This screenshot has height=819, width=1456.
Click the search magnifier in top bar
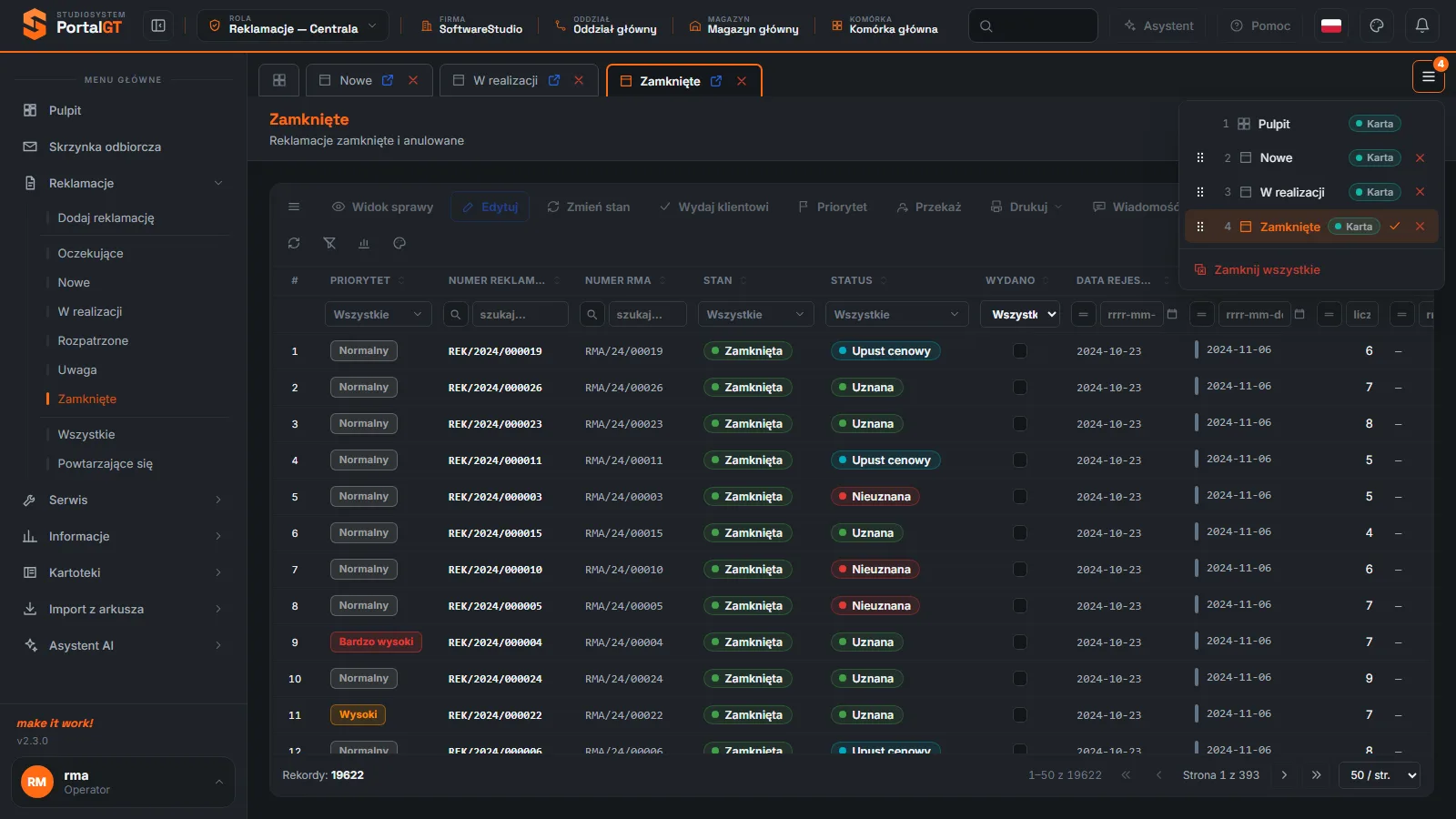[986, 25]
